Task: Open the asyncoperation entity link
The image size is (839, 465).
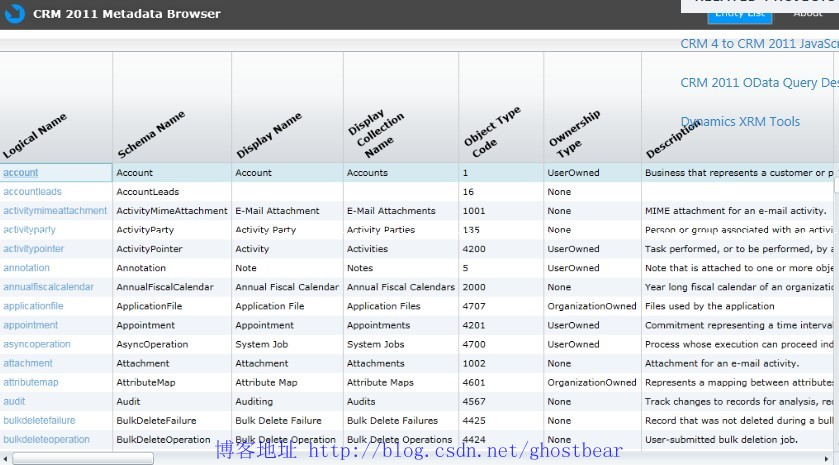Action: point(37,344)
